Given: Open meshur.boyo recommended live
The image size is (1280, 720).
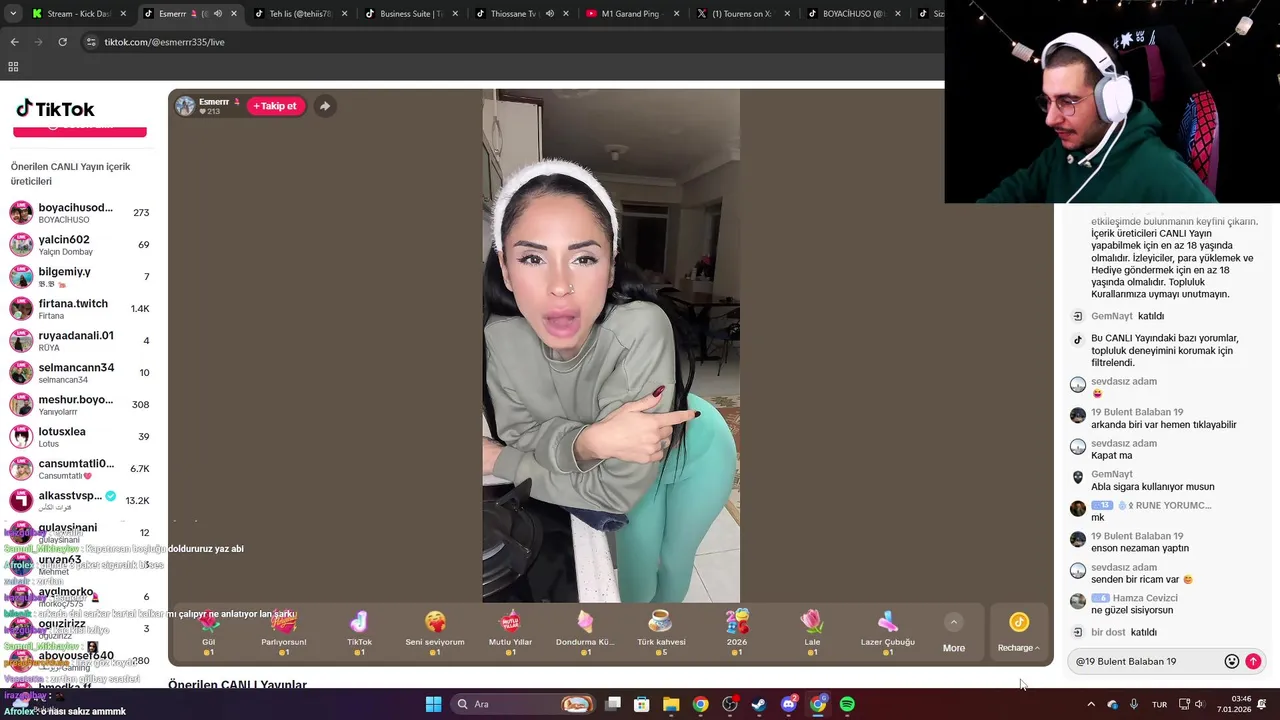Looking at the screenshot, I should (80, 405).
